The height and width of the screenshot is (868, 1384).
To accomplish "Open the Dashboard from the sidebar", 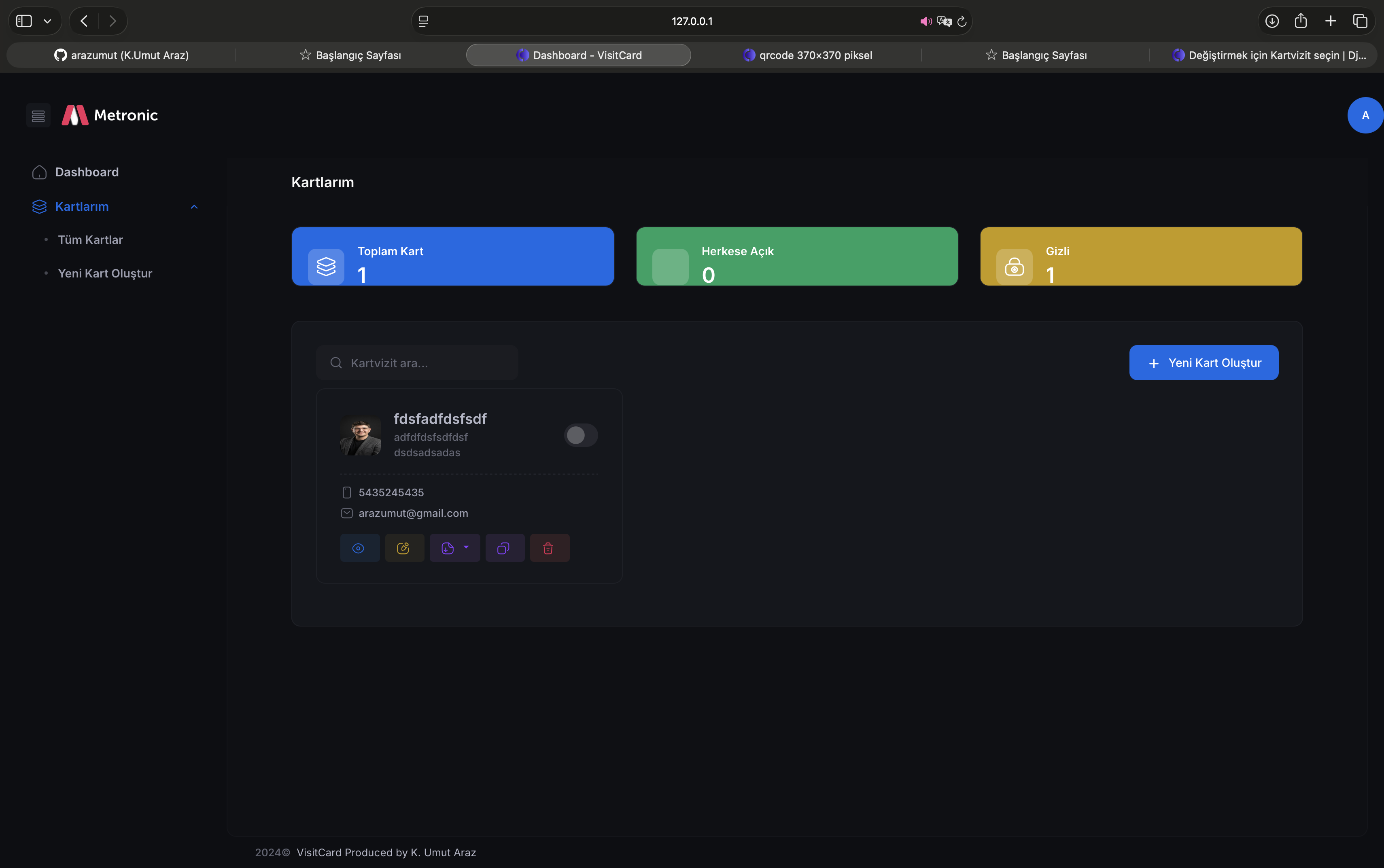I will pyautogui.click(x=87, y=171).
